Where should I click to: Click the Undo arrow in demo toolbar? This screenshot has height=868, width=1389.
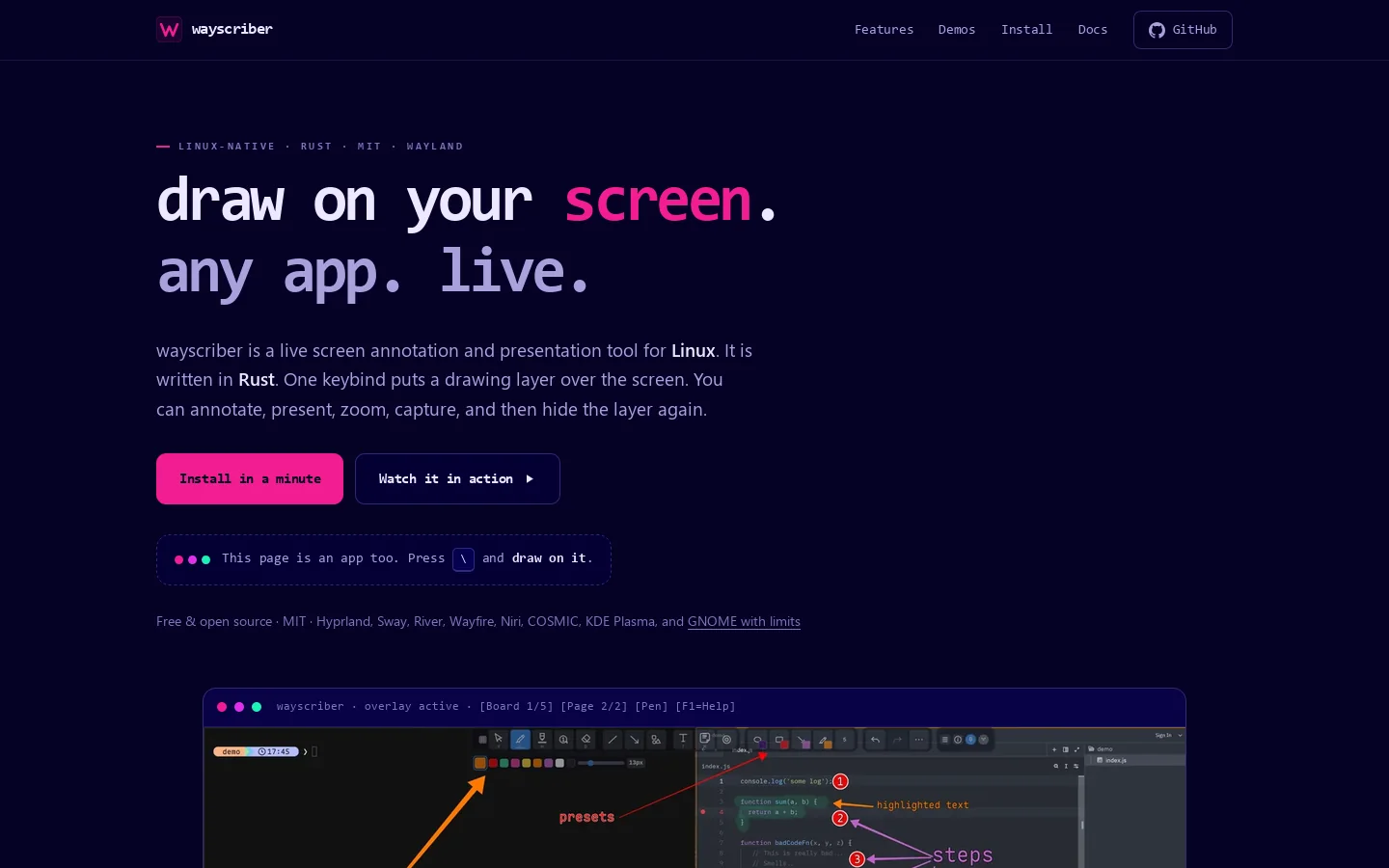(x=875, y=740)
